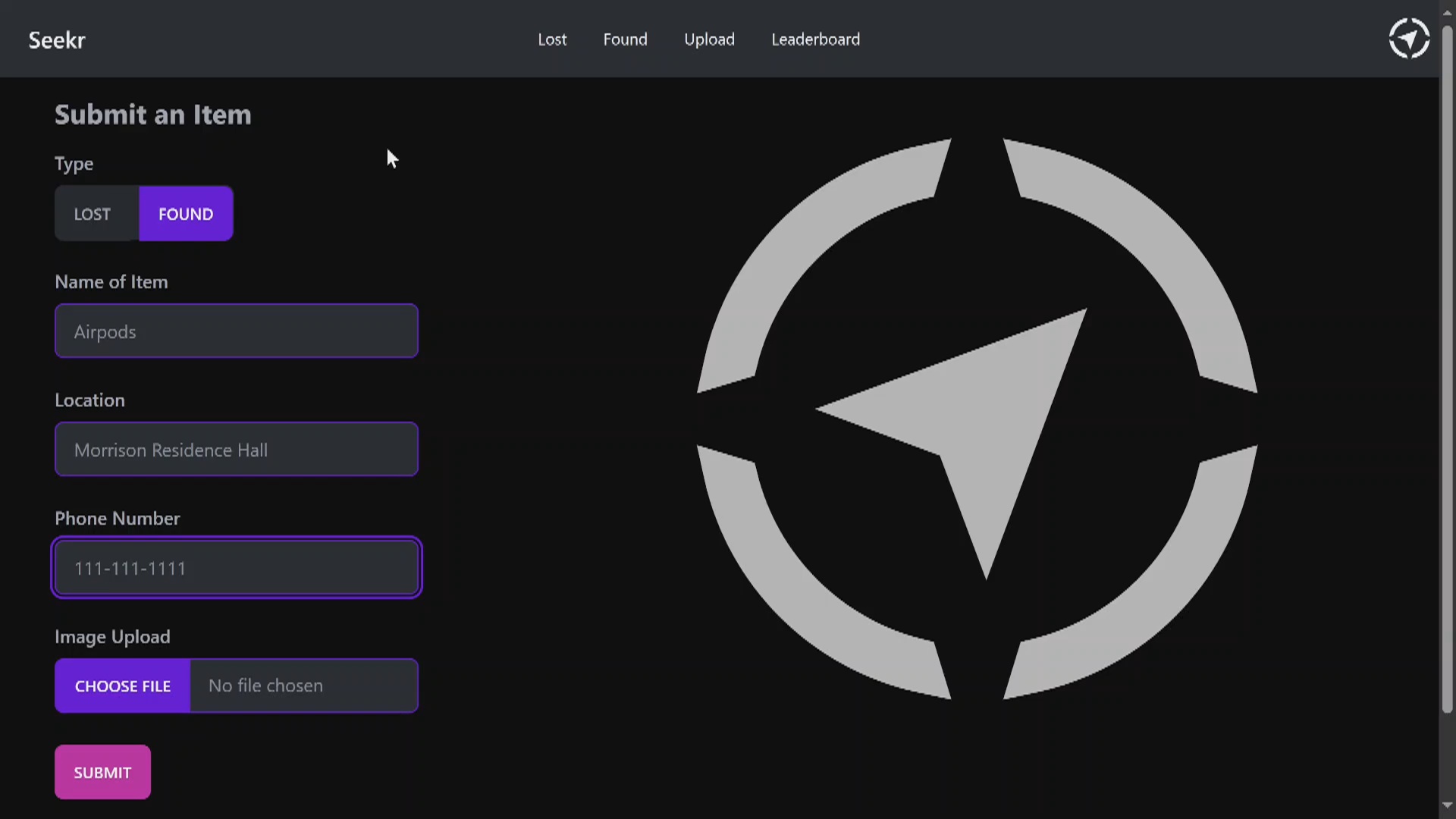Click the 'No file chosen' file area
This screenshot has width=1456, height=819.
tap(303, 686)
